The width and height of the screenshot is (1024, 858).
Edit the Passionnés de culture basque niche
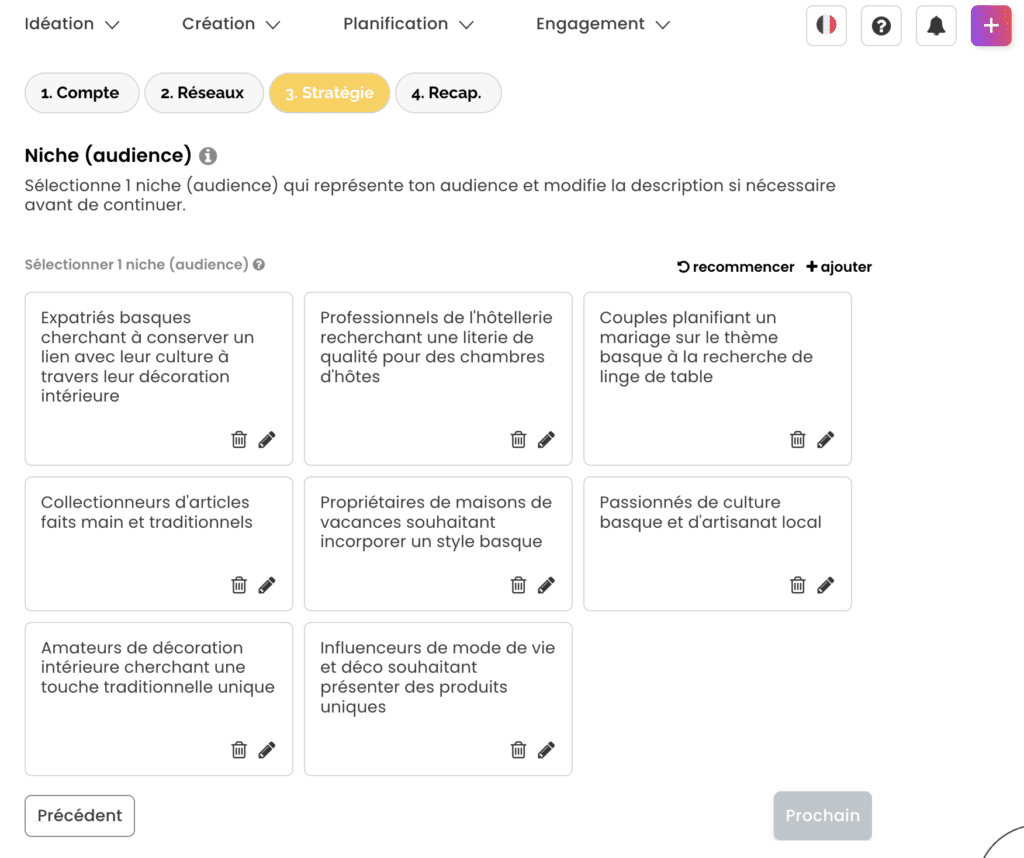coord(825,585)
